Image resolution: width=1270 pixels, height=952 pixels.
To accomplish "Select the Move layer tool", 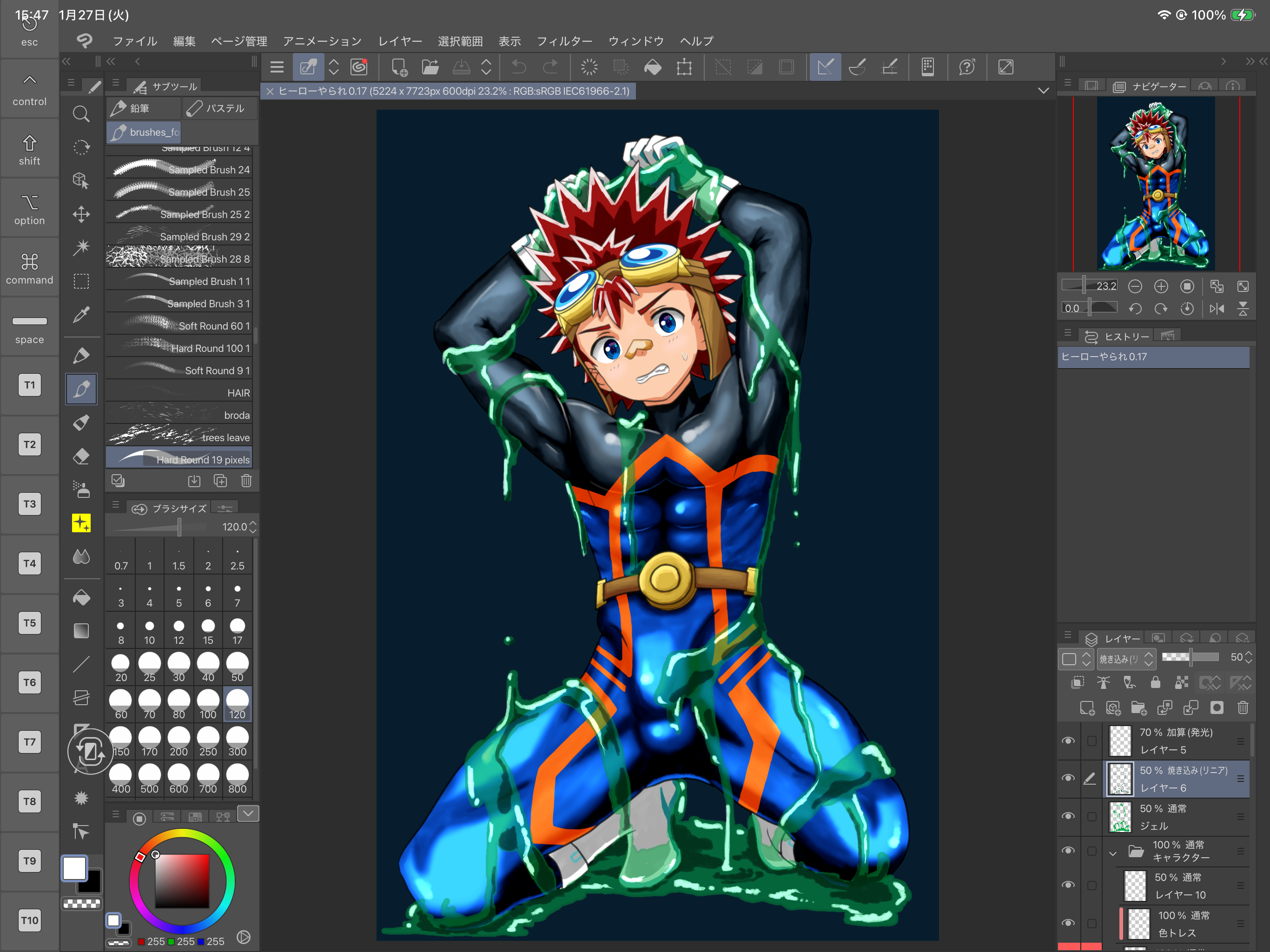I will [x=81, y=214].
